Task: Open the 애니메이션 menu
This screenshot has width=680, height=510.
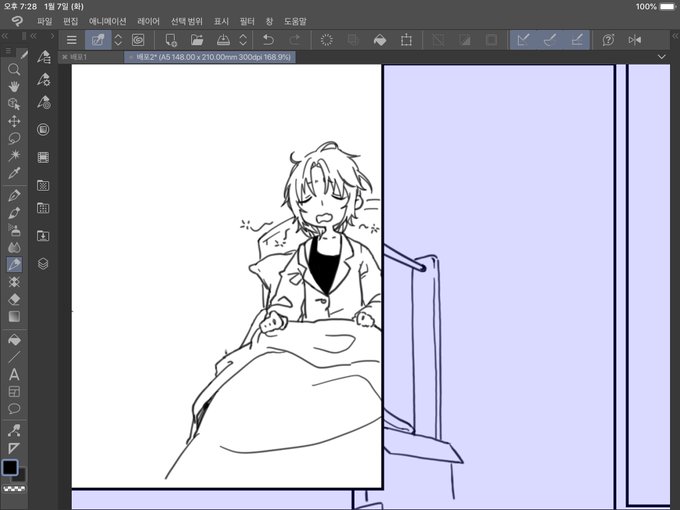Action: click(x=108, y=21)
